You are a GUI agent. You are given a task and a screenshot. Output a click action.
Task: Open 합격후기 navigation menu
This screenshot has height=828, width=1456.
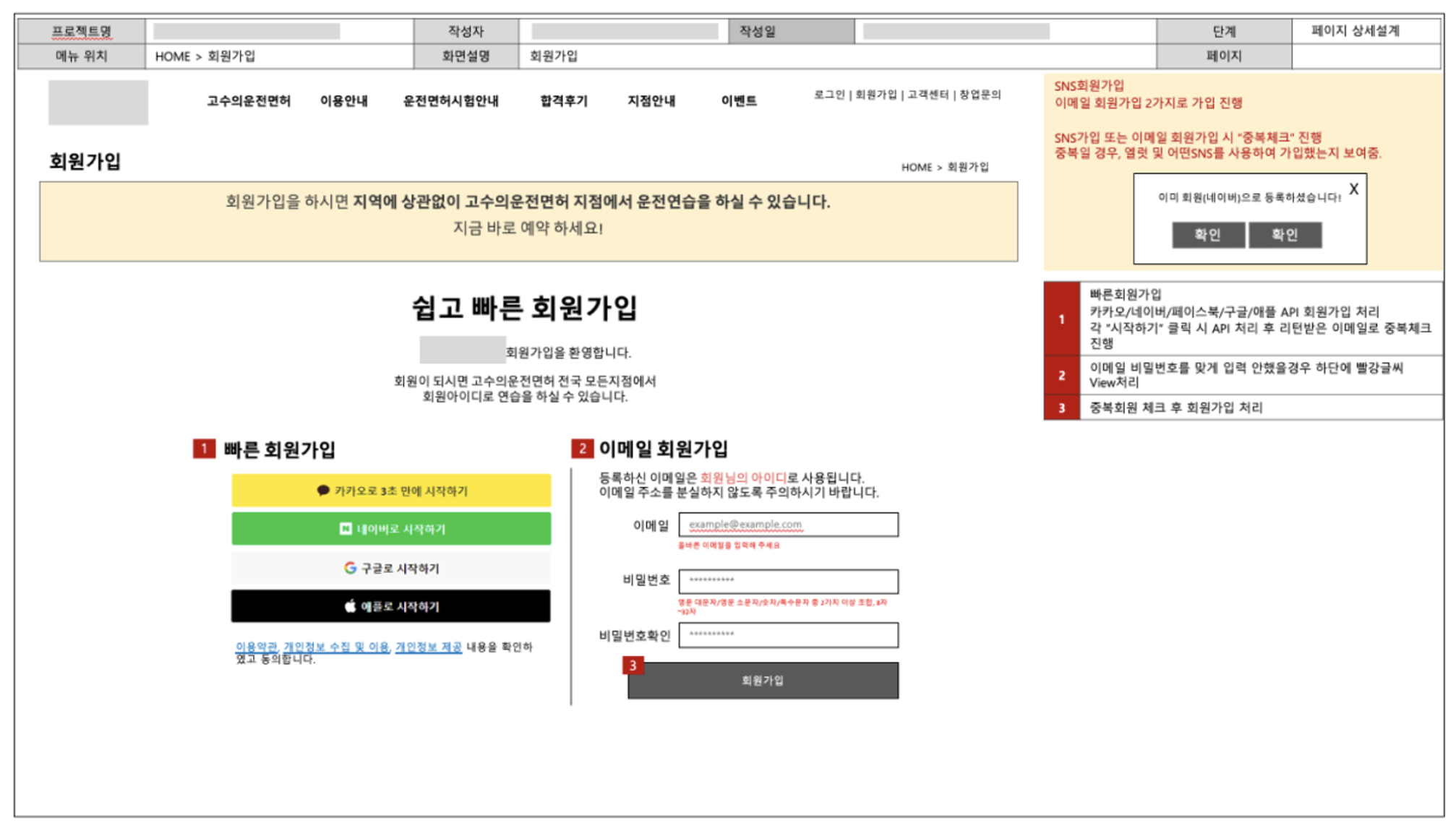coord(564,101)
